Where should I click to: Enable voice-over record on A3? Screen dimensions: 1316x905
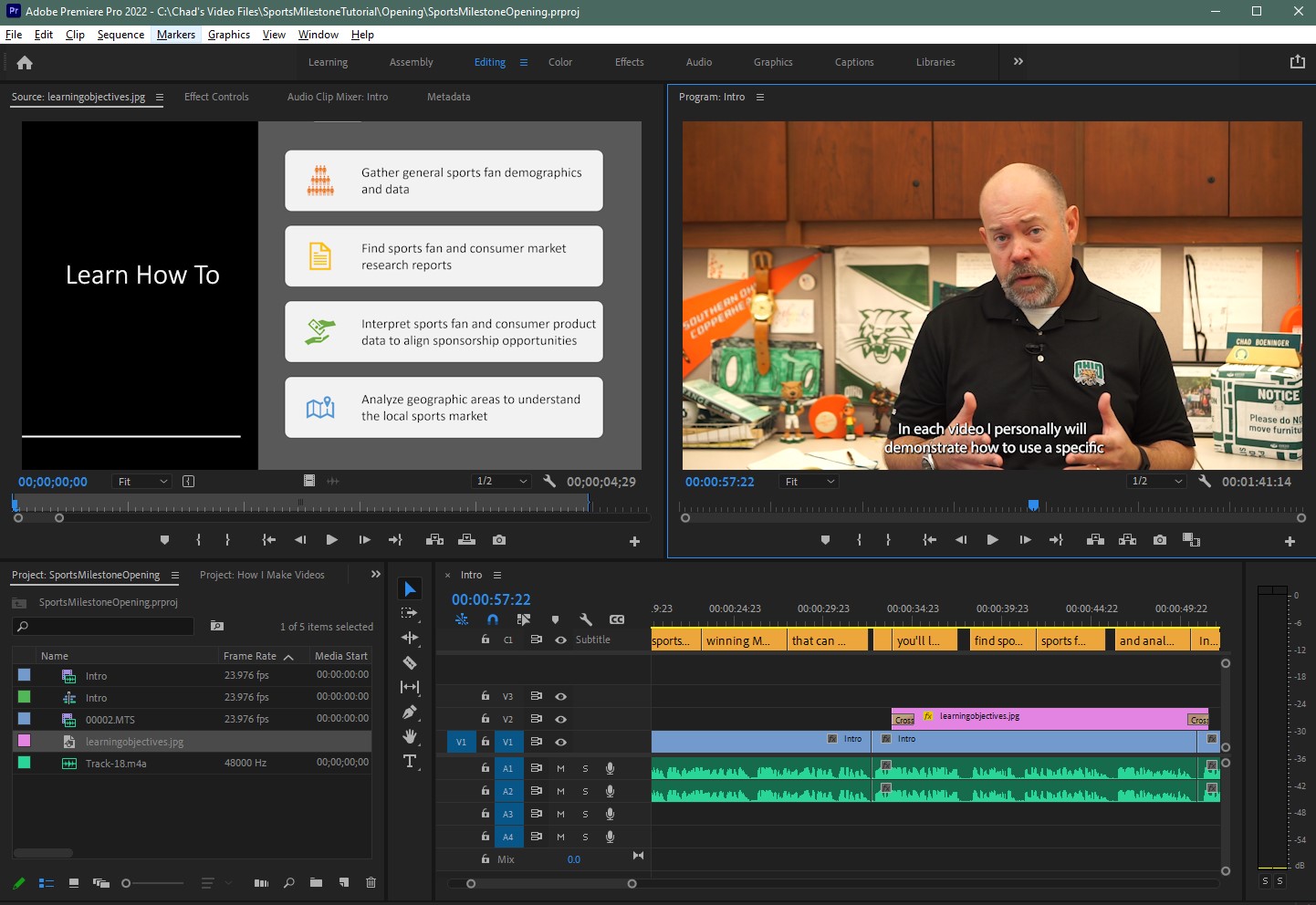click(x=610, y=814)
